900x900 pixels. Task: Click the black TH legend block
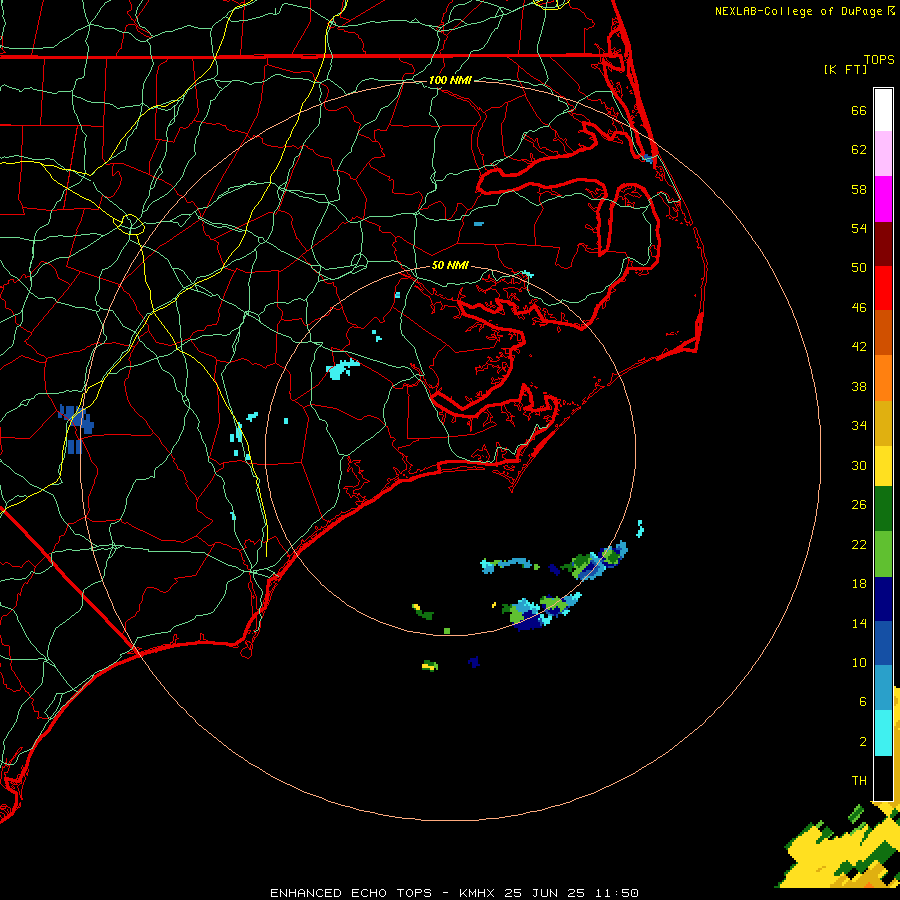pos(883,778)
